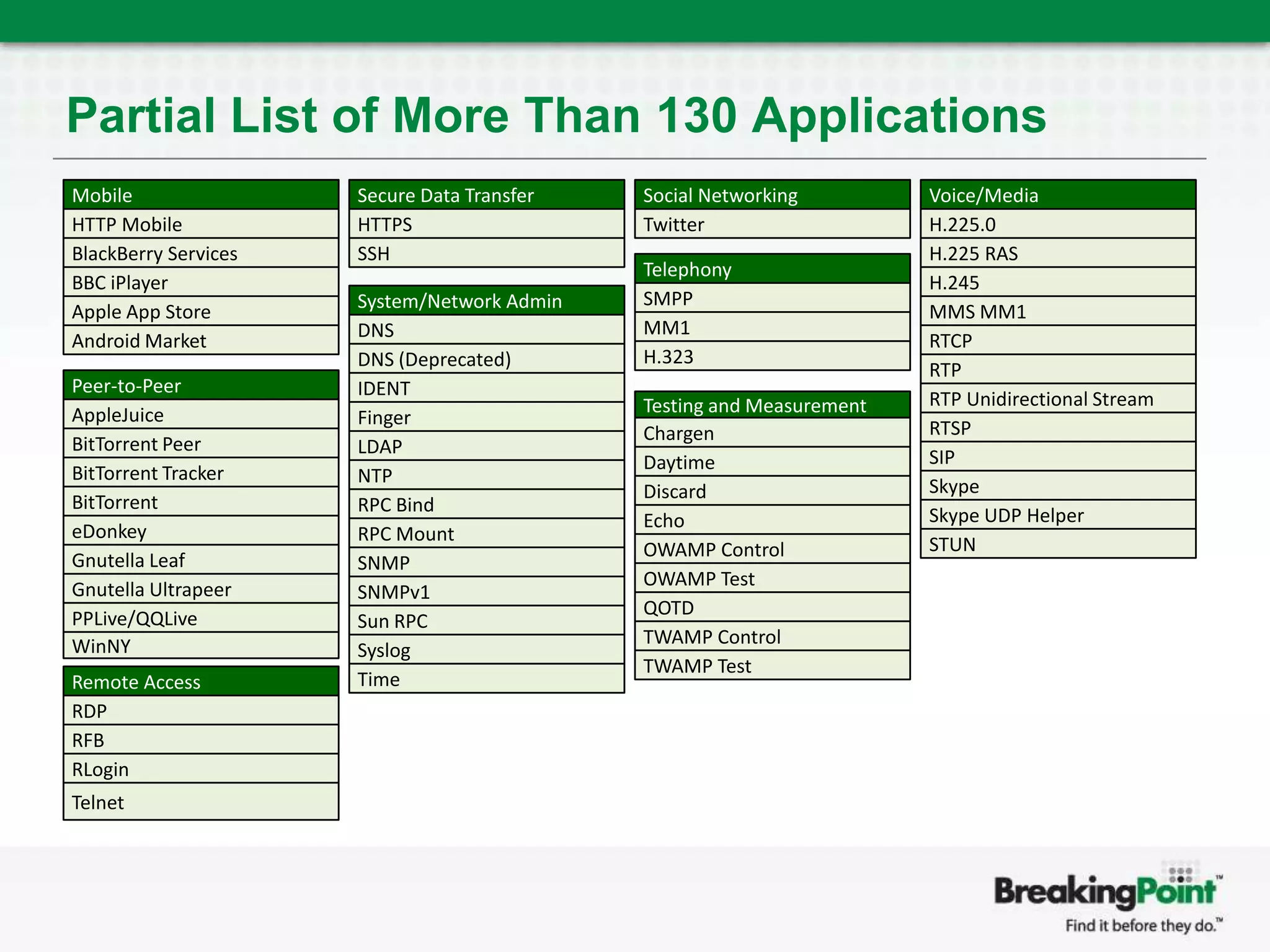Click the Twitter entry

coord(772,224)
